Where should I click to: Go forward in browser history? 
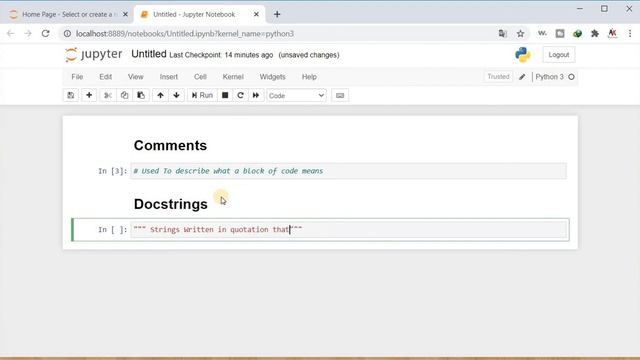tap(28, 33)
